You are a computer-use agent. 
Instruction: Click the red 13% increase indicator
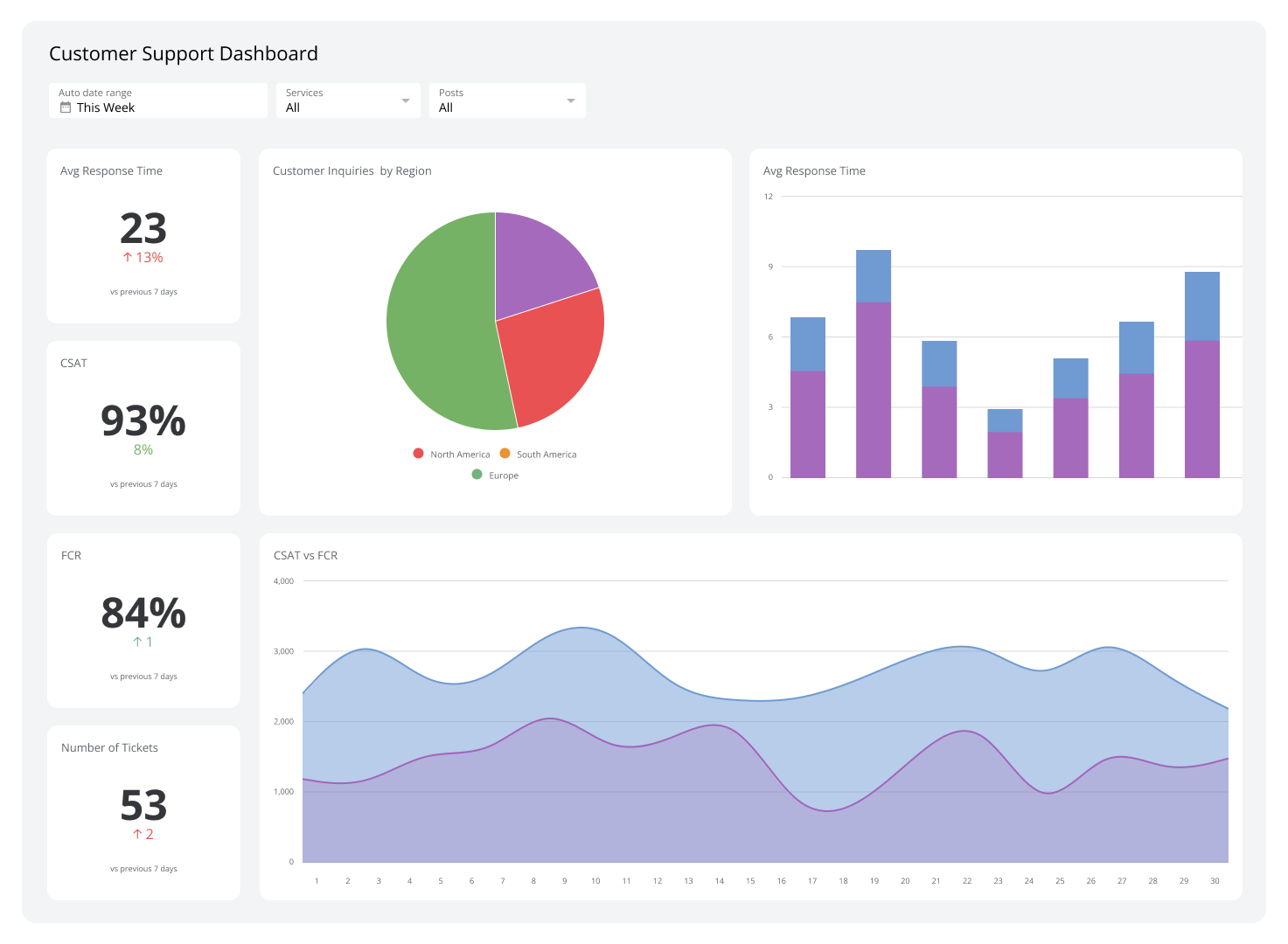143,257
